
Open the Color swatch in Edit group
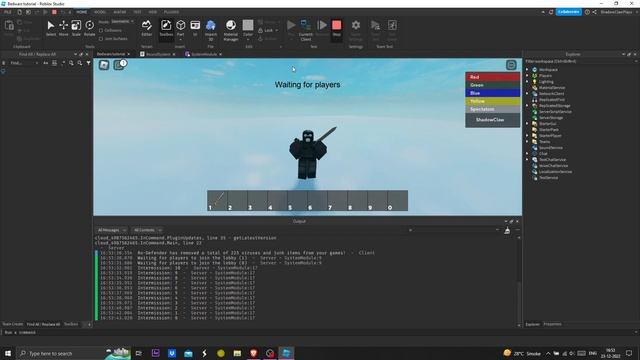tap(248, 26)
